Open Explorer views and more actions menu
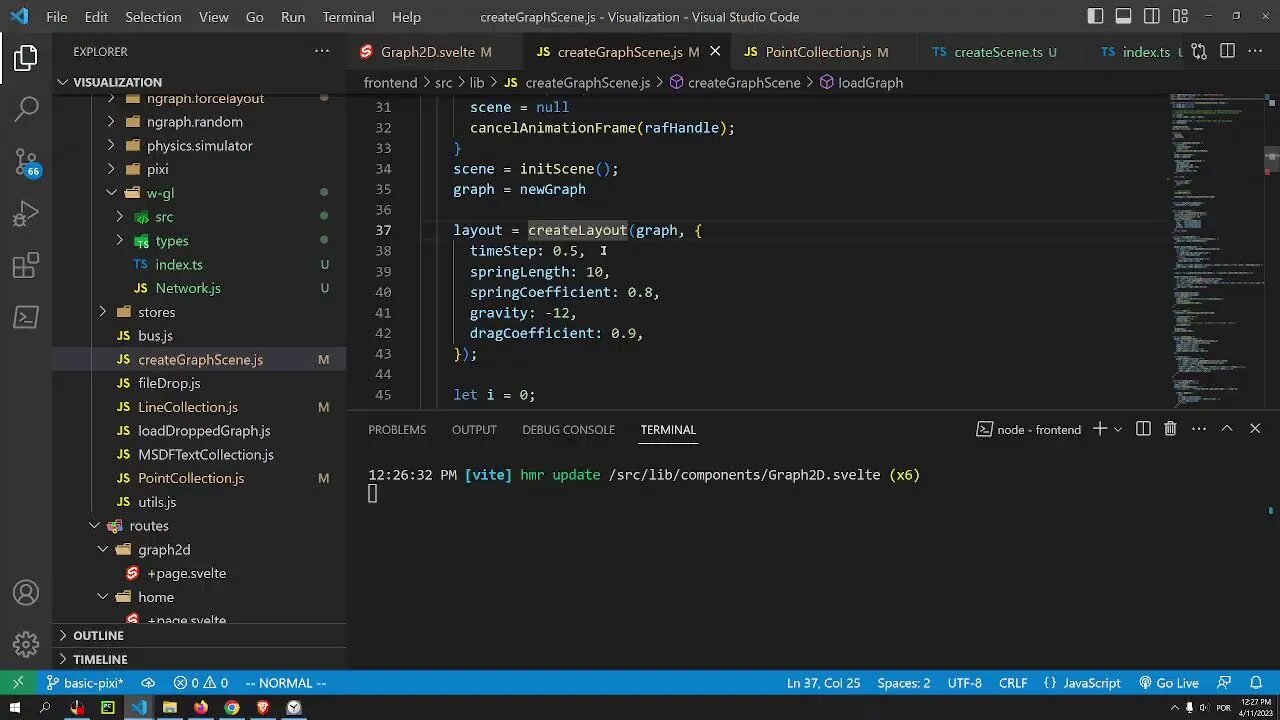This screenshot has width=1280, height=720. 322,51
